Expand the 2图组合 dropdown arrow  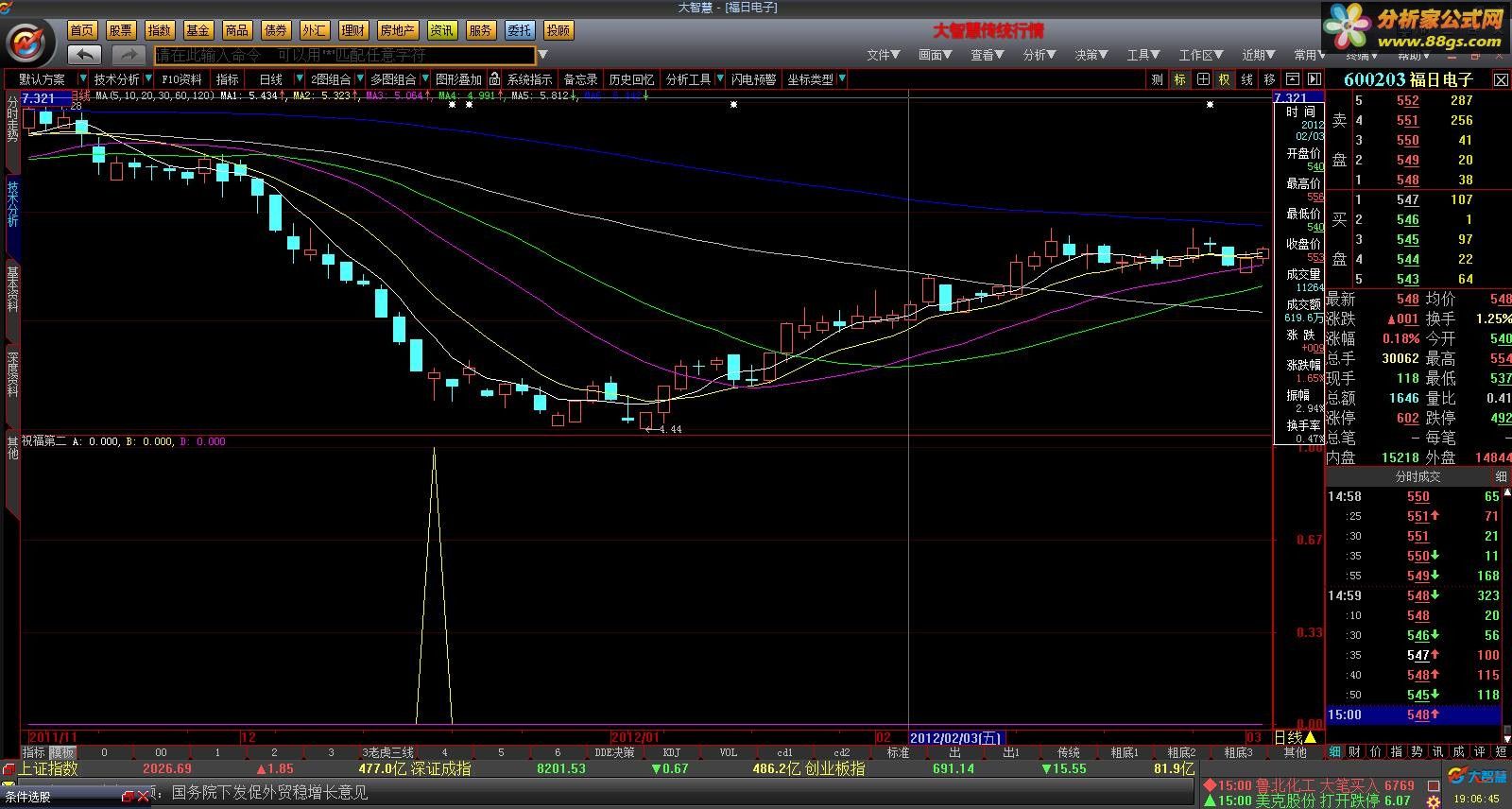point(359,79)
